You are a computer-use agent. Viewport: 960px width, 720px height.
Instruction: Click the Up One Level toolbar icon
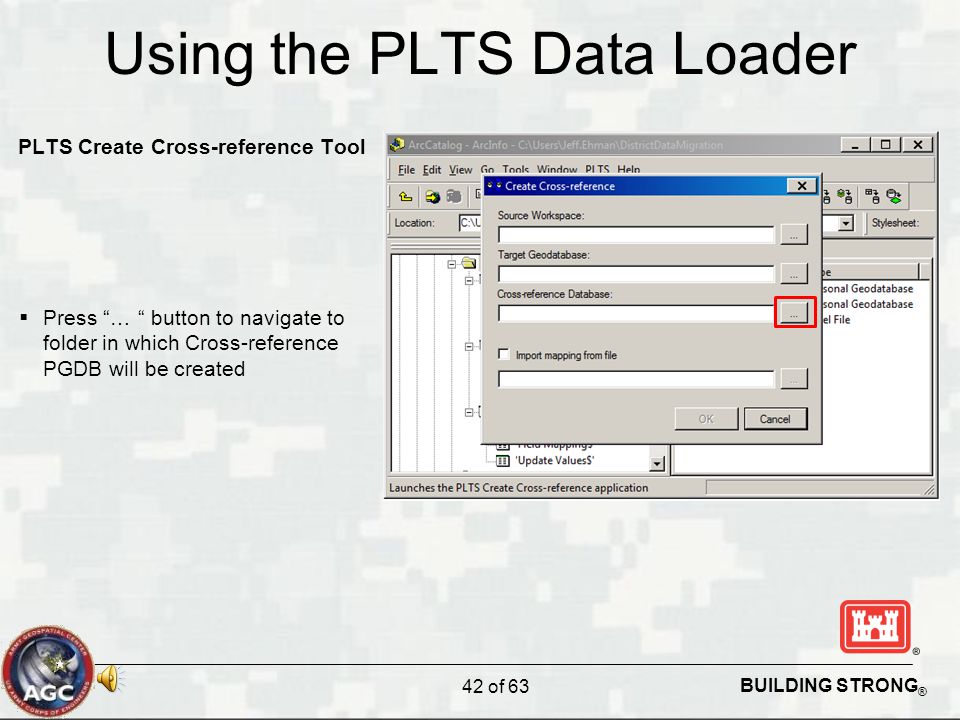405,197
